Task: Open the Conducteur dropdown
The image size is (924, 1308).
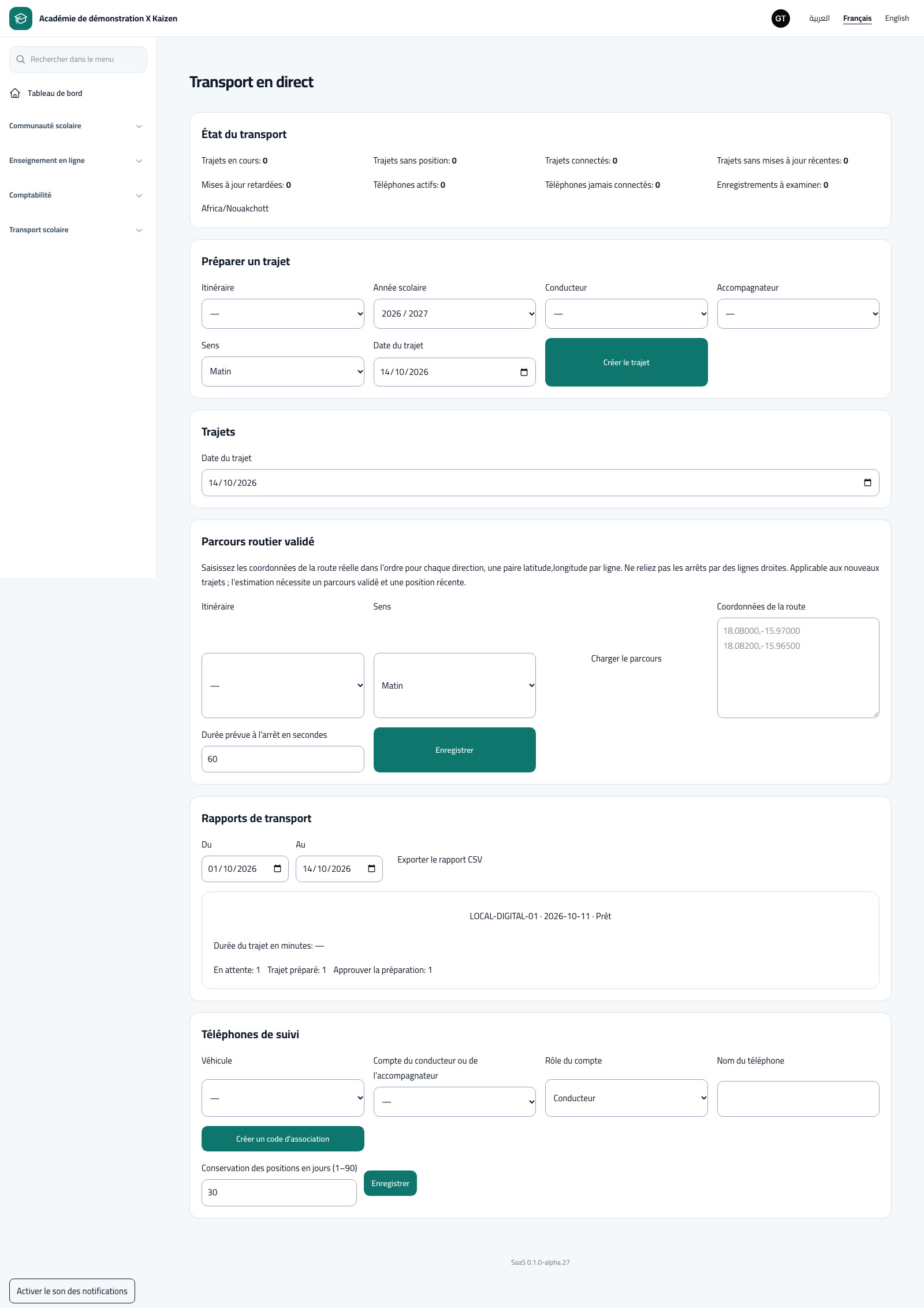Action: point(627,314)
